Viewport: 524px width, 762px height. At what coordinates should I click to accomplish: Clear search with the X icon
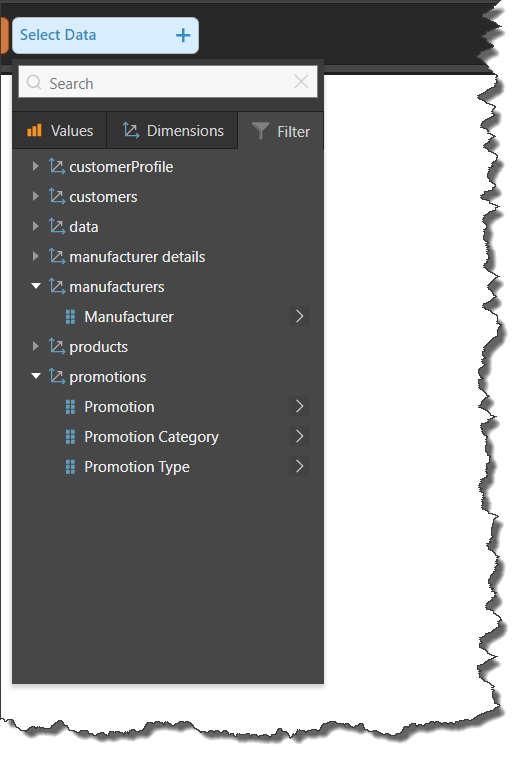click(301, 82)
